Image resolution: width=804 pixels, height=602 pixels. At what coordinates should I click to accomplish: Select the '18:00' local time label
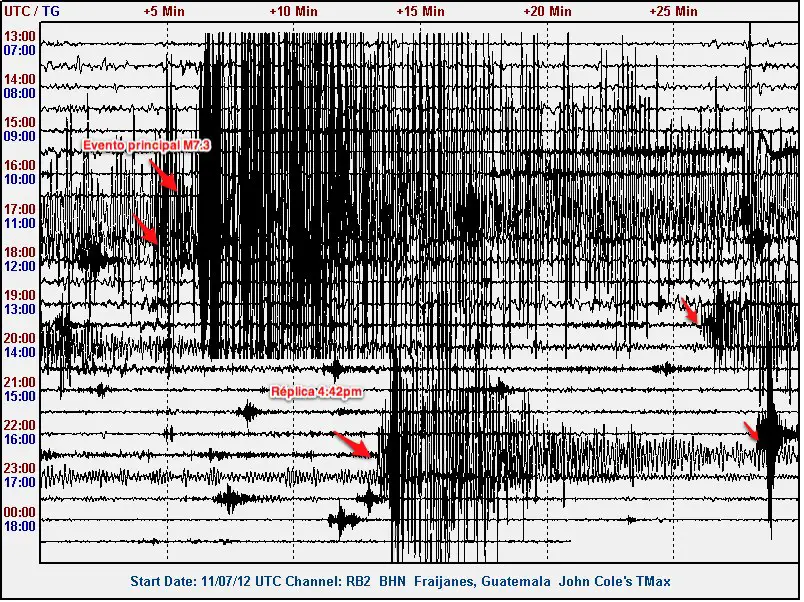pos(20,527)
